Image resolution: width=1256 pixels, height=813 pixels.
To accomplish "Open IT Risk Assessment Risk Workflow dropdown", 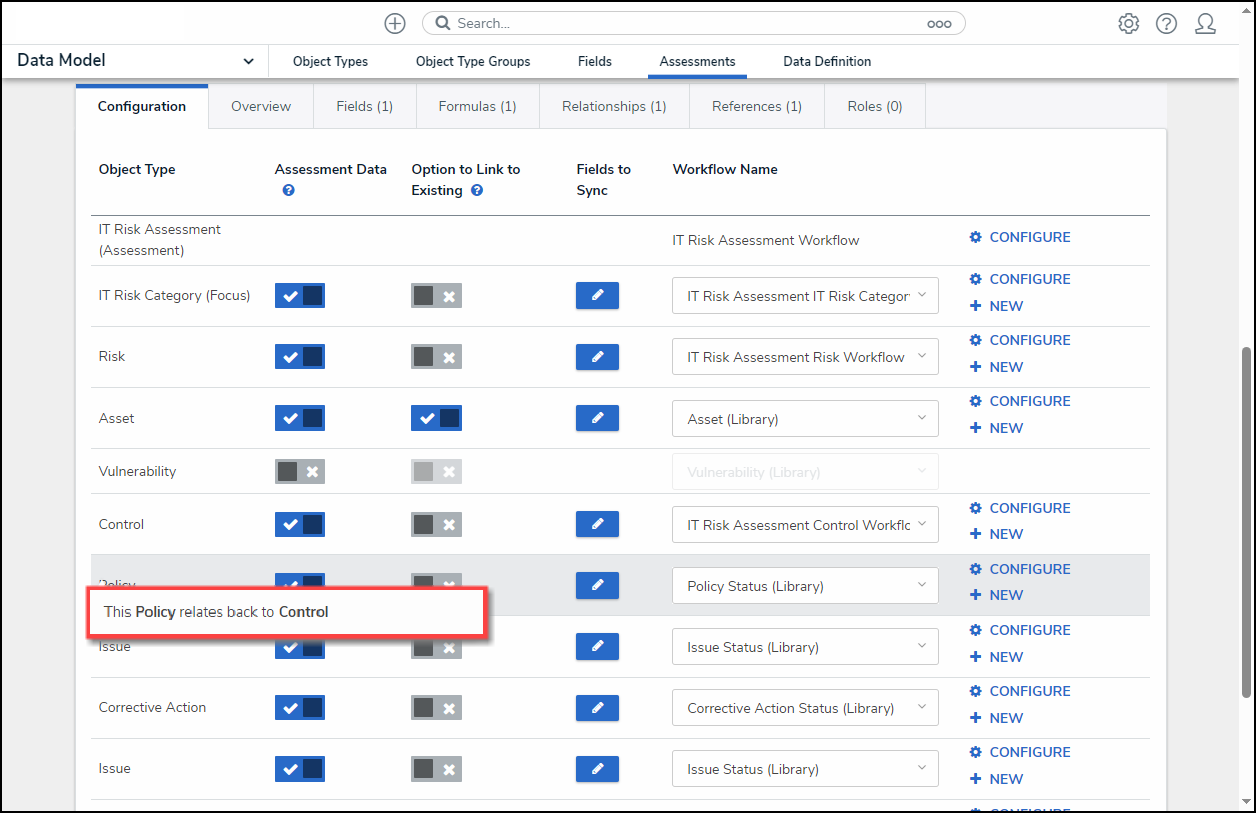I will coord(805,357).
